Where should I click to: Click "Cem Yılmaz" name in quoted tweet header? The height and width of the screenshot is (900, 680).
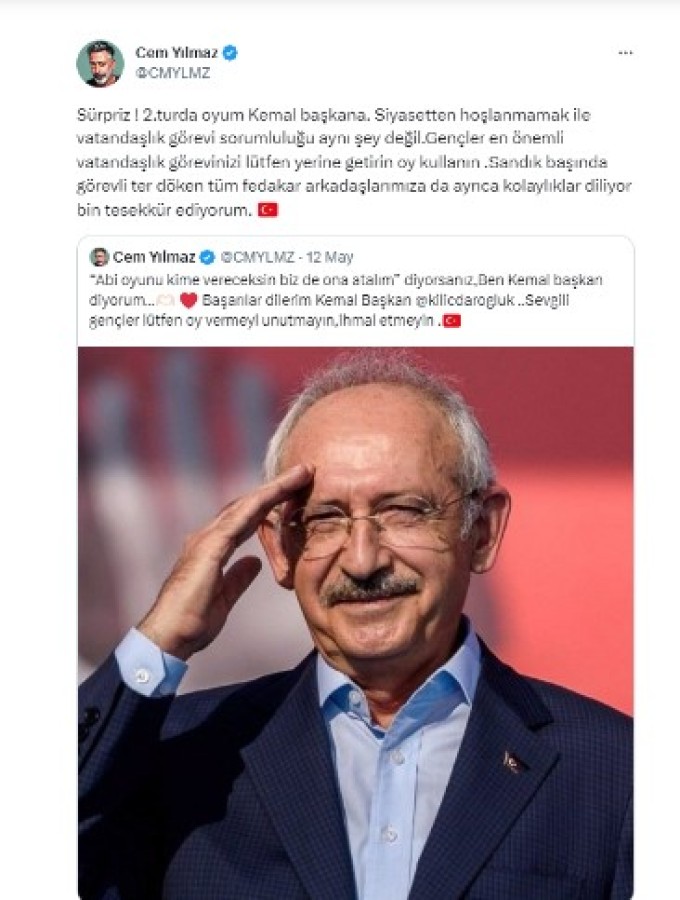point(154,257)
